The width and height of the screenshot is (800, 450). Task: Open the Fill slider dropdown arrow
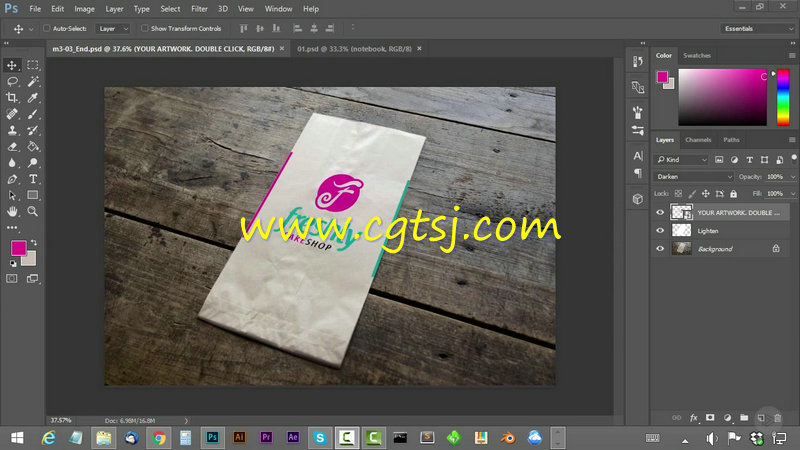pos(792,193)
